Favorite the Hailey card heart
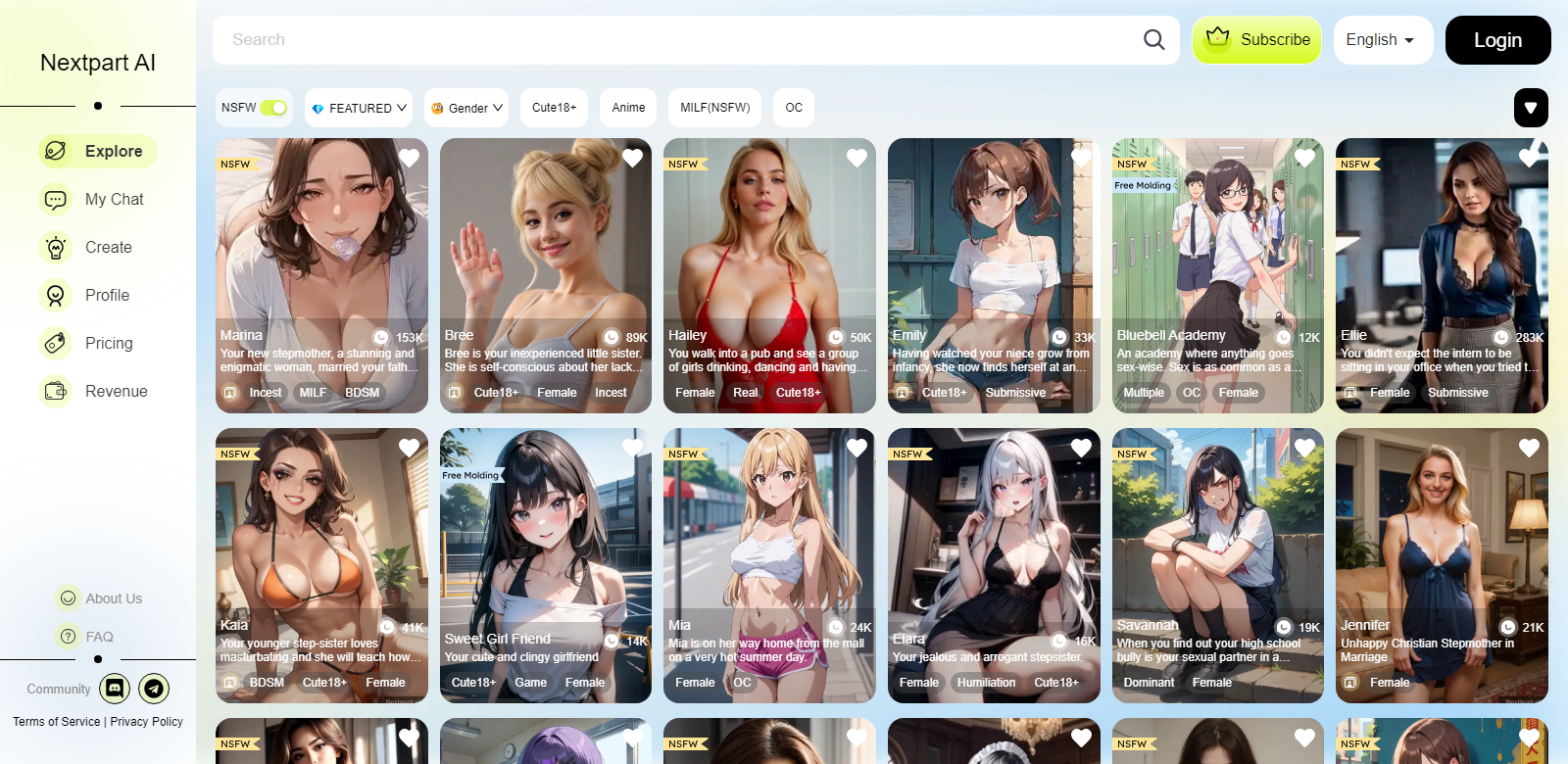This screenshot has width=1568, height=764. pos(857,158)
